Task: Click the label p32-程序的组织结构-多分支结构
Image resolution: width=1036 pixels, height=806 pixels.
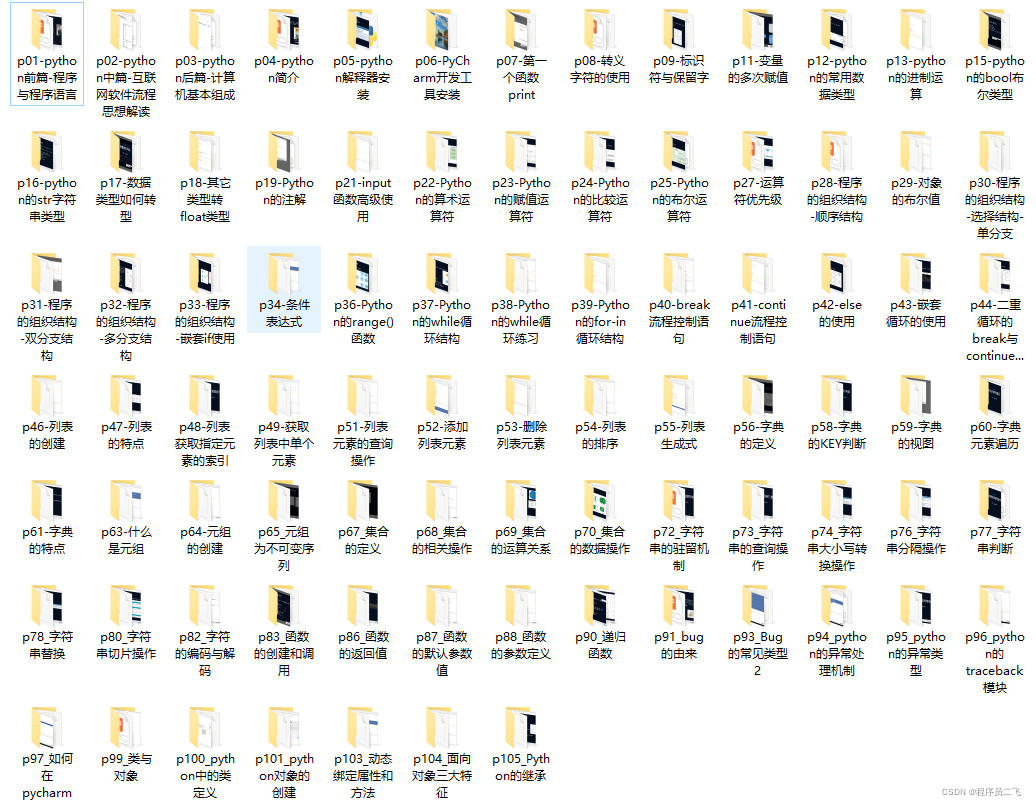Action: click(126, 330)
